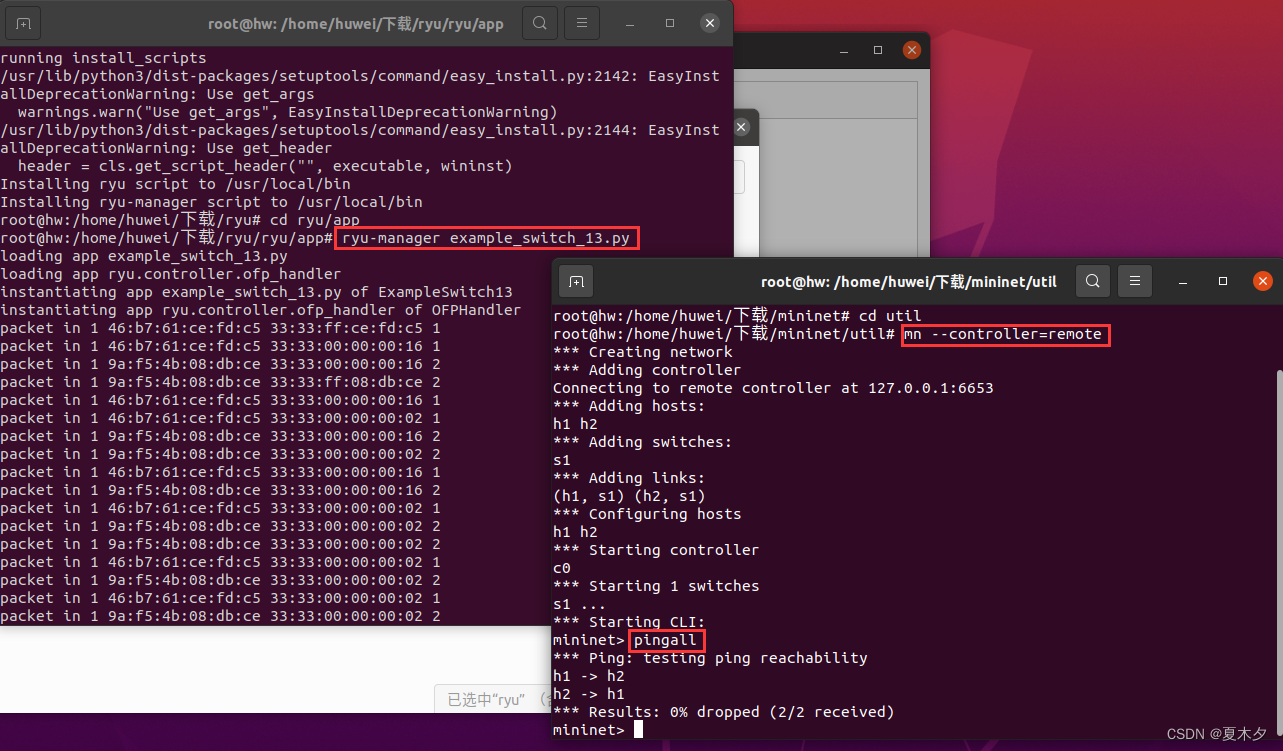
Task: Minimize the ryu/app terminal window
Action: click(631, 23)
